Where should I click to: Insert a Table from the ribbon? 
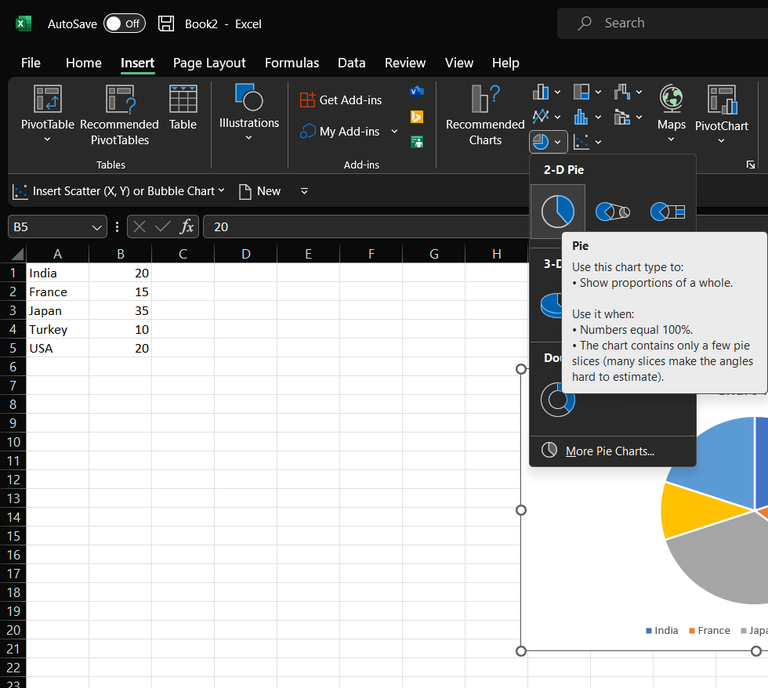pos(183,100)
